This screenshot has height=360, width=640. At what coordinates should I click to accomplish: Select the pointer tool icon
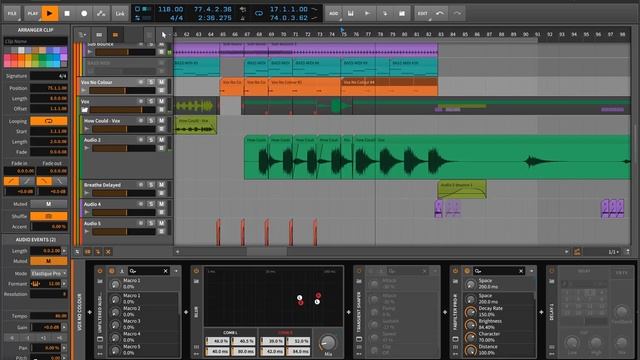[x=164, y=35]
